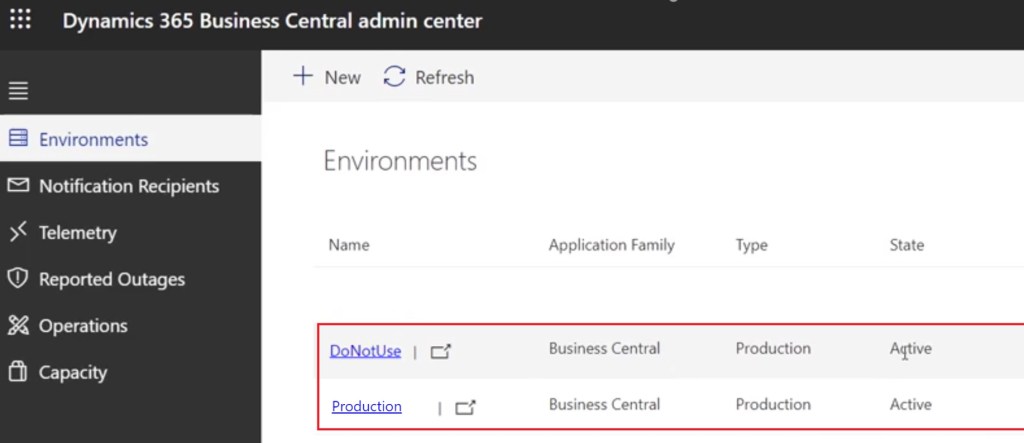Click the Telemetry icon in sidebar

18,233
